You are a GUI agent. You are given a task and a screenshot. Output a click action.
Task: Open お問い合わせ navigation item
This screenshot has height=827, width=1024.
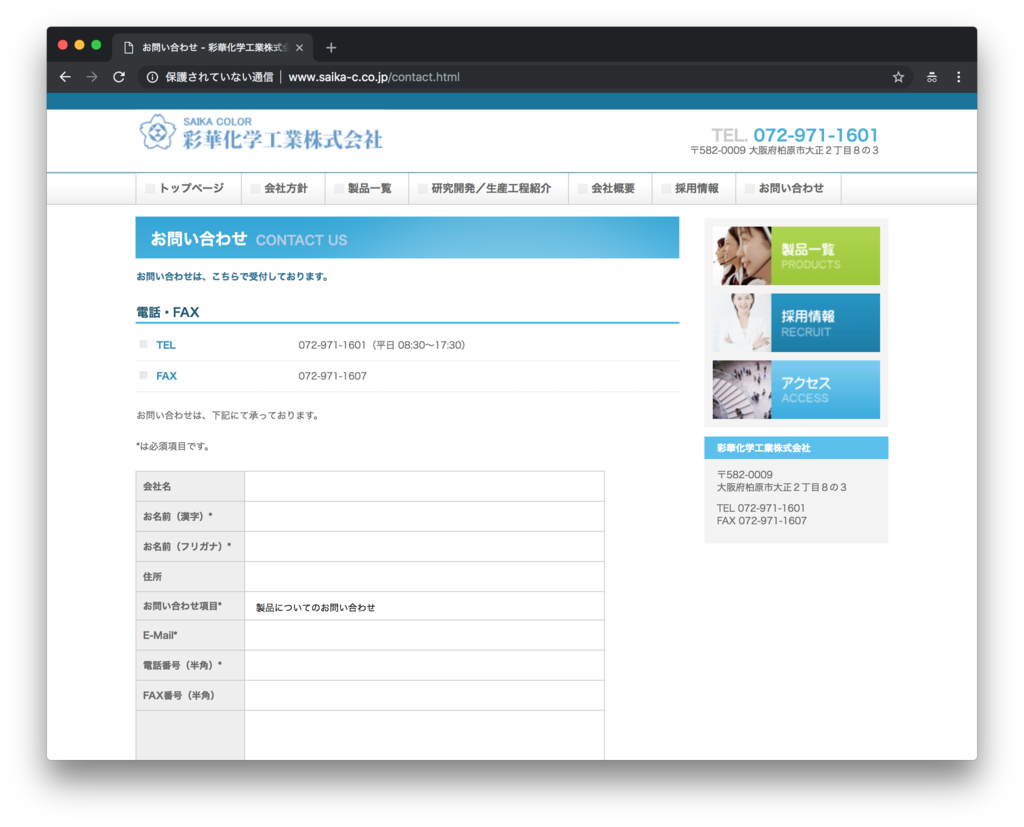pos(788,188)
